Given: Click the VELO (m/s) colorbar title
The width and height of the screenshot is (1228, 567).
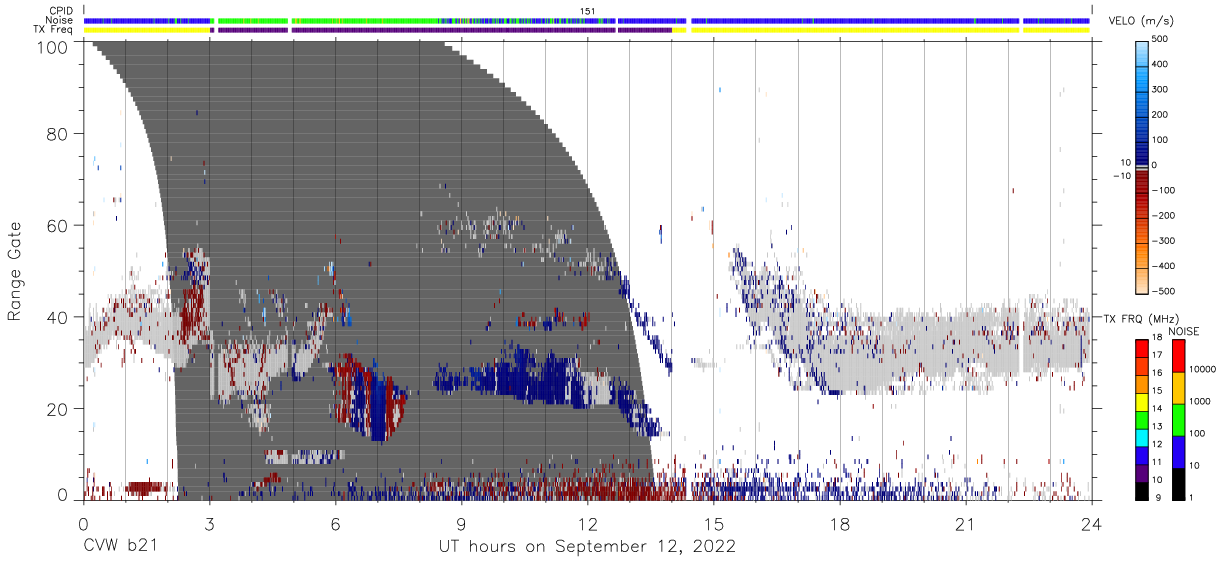Looking at the screenshot, I should [x=1142, y=21].
